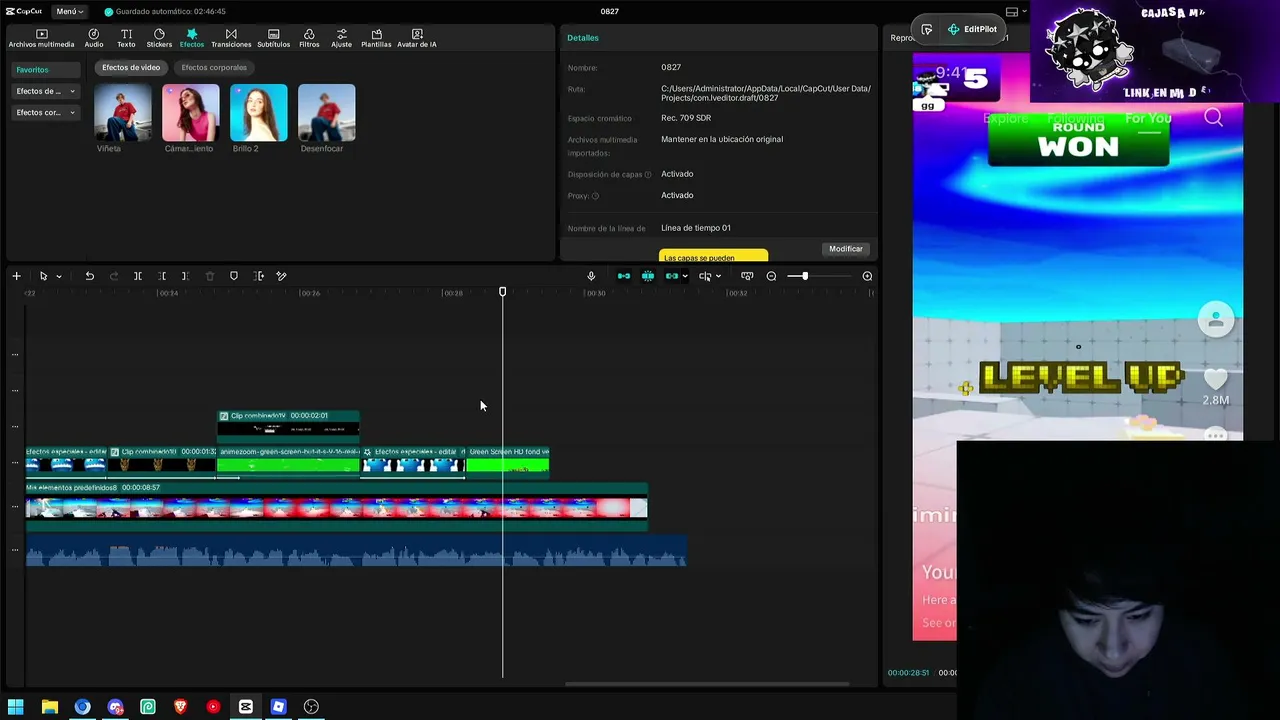Trim clip left of playhead
The image size is (1280, 720).
162,276
